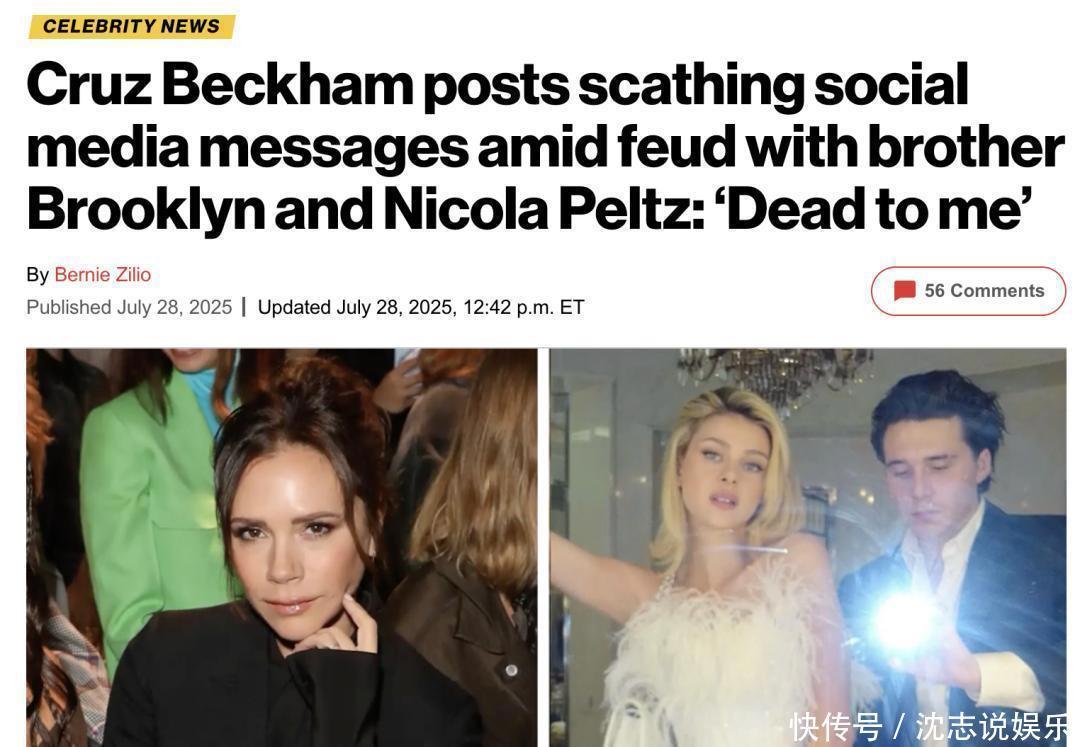This screenshot has width=1080, height=747.
Task: Click the article headline text
Action: pyautogui.click(x=540, y=146)
